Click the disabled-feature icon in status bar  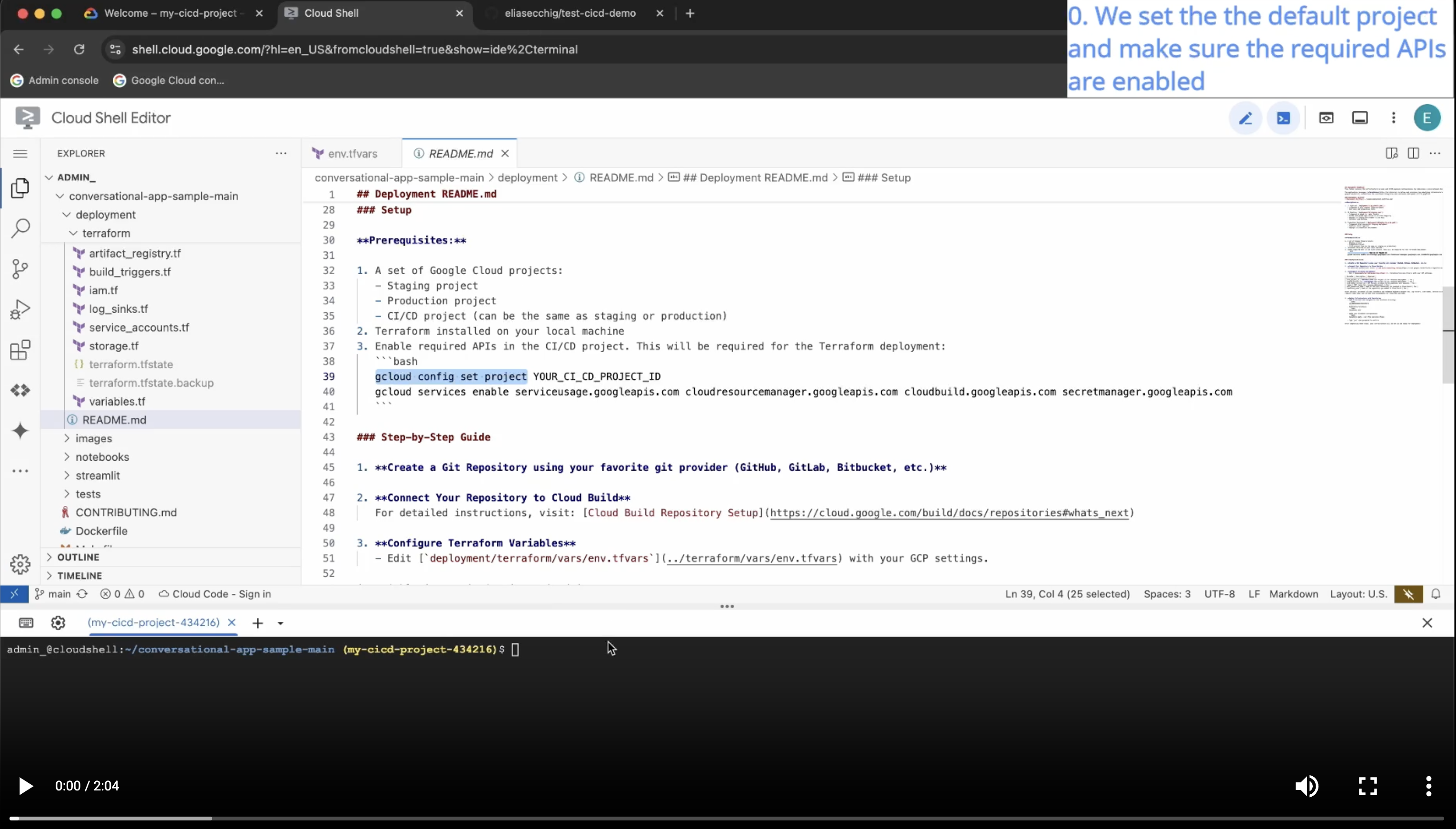tap(1408, 594)
